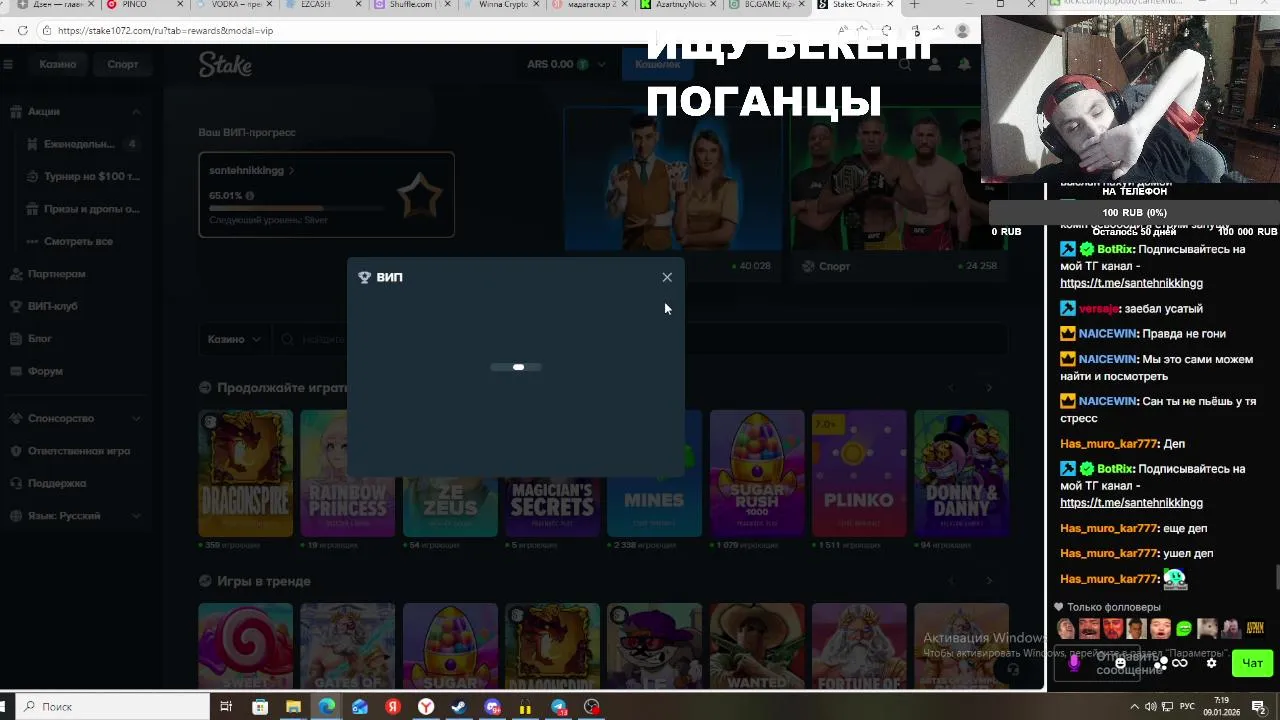Open the Казино search category dropdown

235,339
